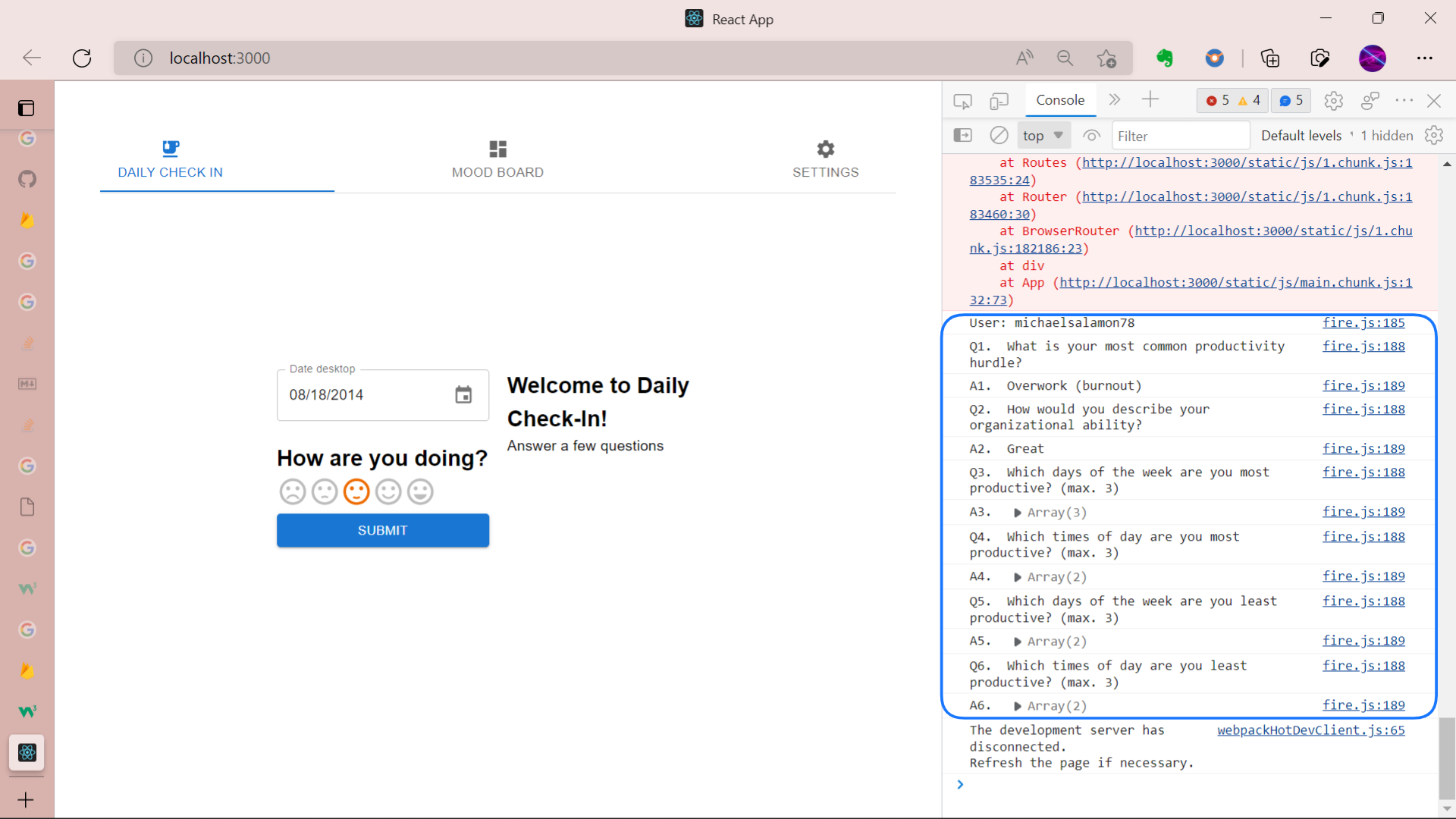Show the console sidebar
This screenshot has height=819, width=1456.
963,135
